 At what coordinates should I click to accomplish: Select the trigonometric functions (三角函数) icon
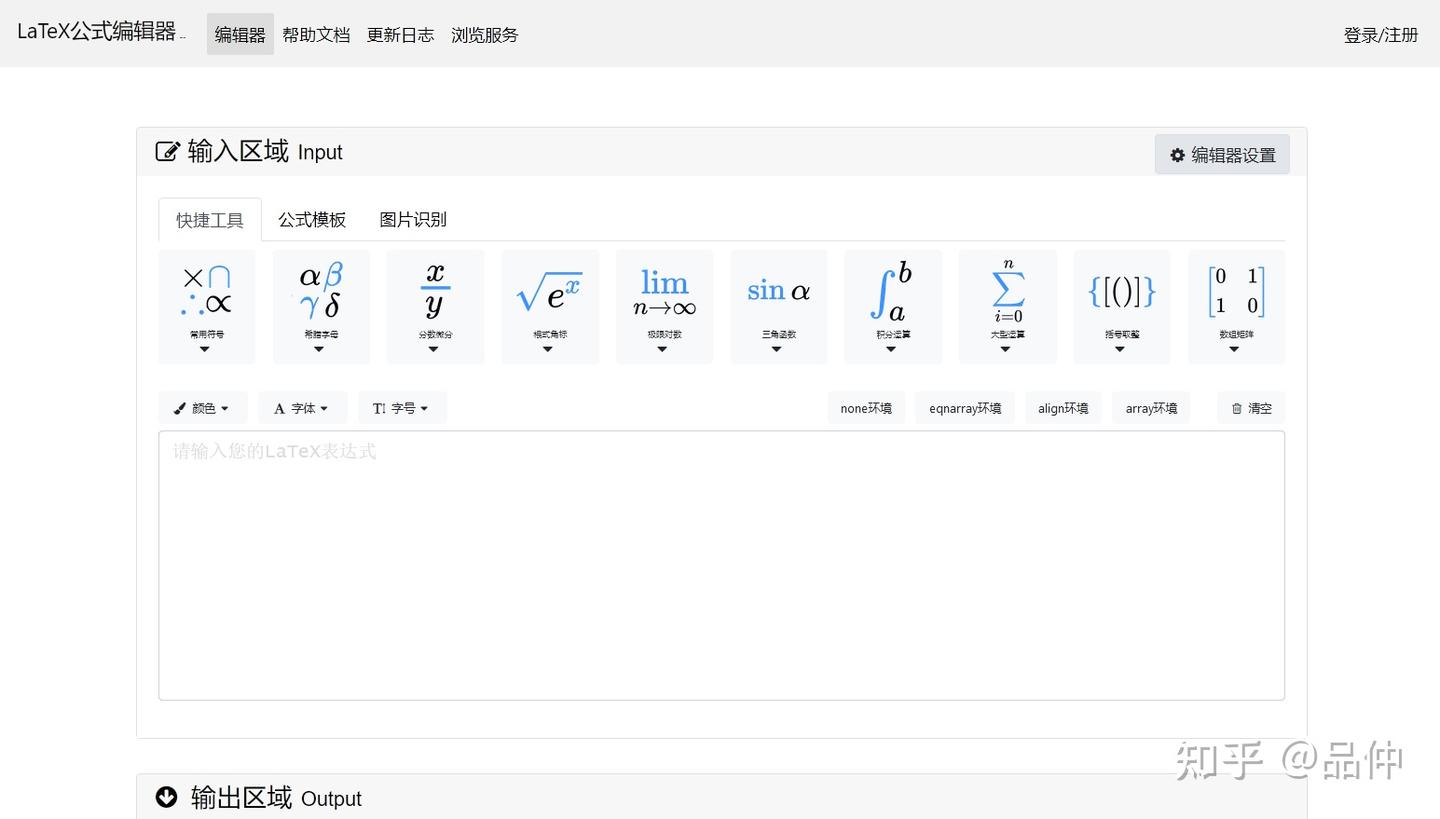click(777, 295)
